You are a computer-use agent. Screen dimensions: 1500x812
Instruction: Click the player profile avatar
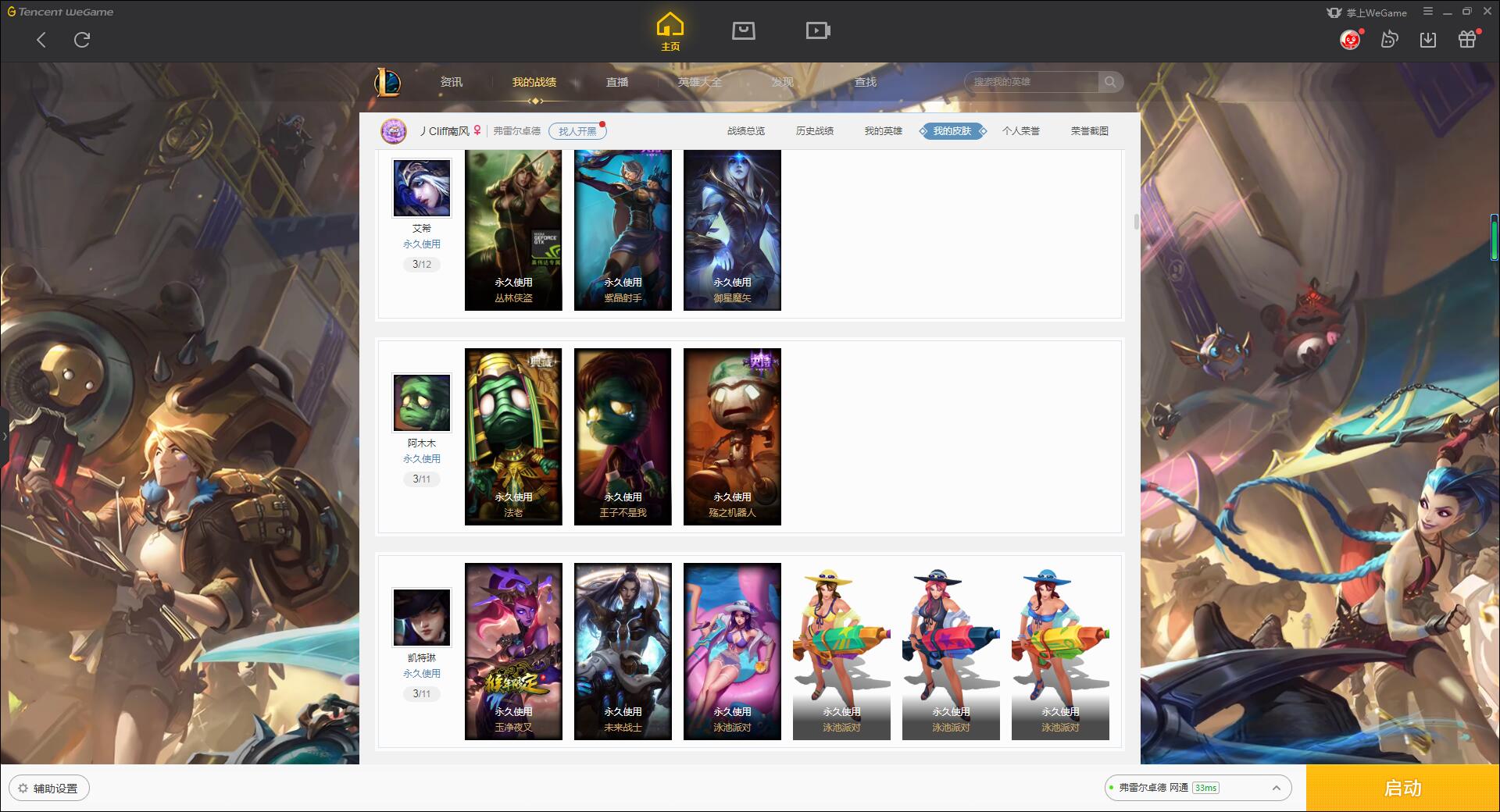[394, 131]
